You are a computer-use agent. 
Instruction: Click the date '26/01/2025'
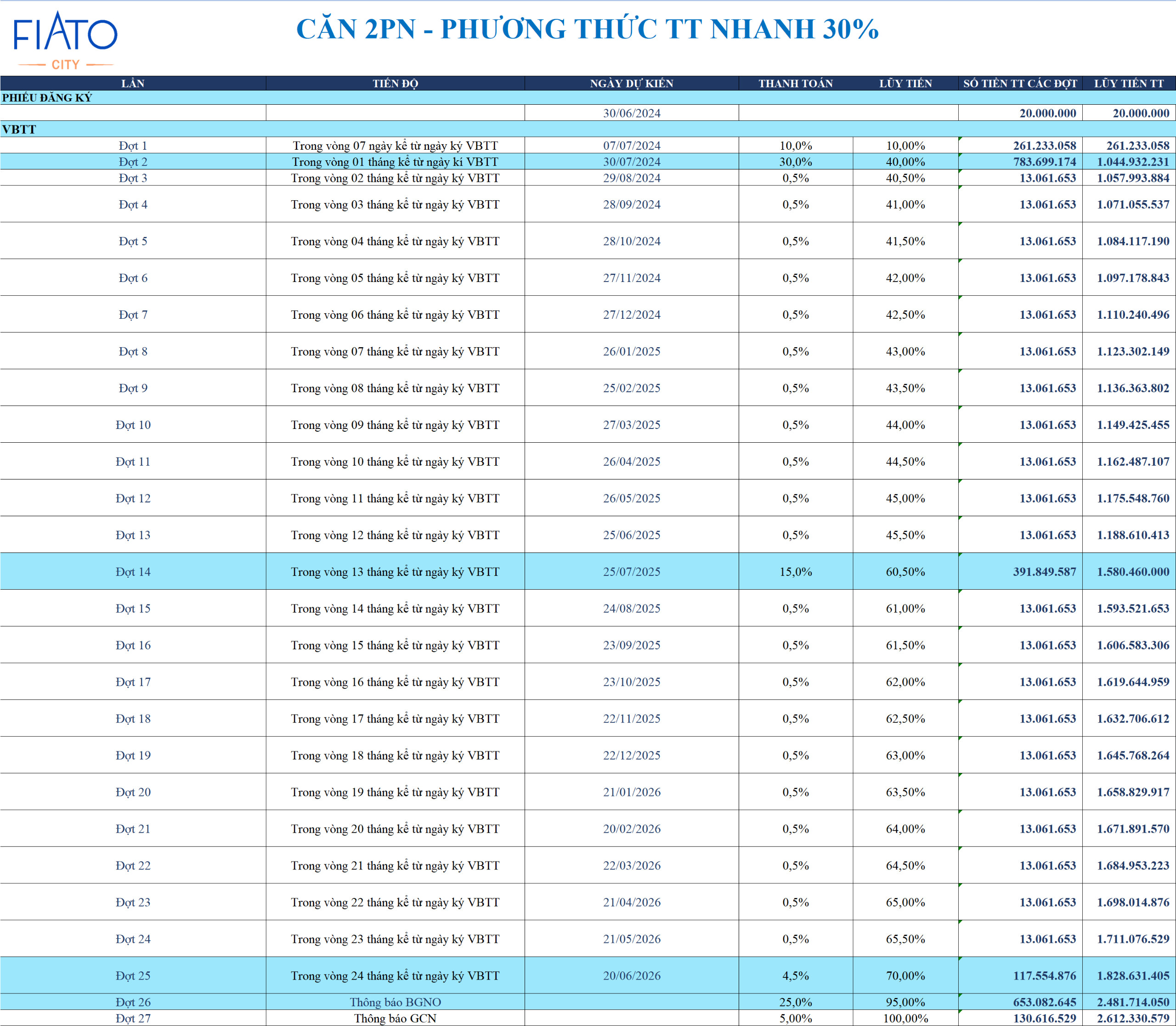(632, 351)
